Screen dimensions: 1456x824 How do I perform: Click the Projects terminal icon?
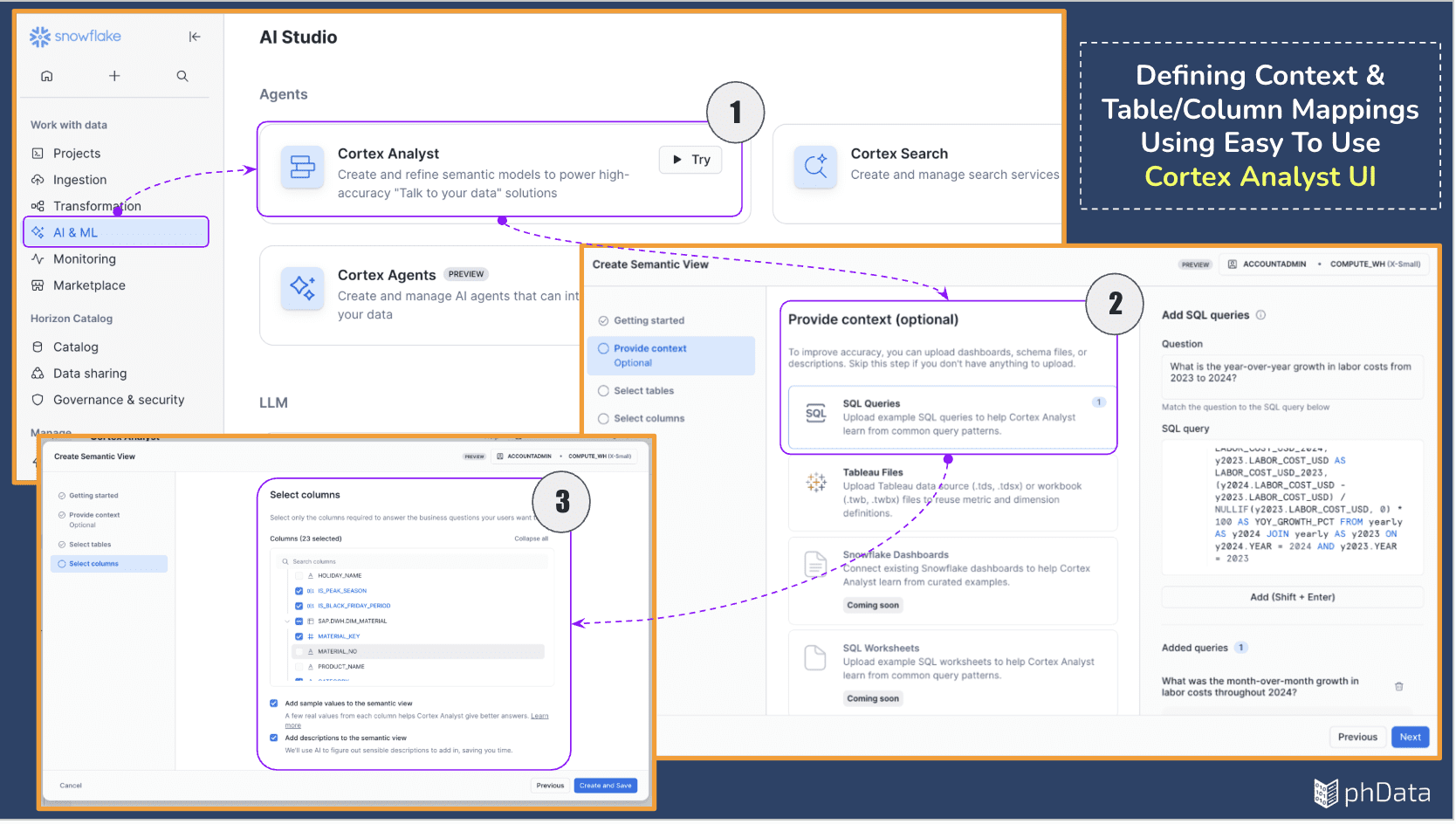(38, 154)
